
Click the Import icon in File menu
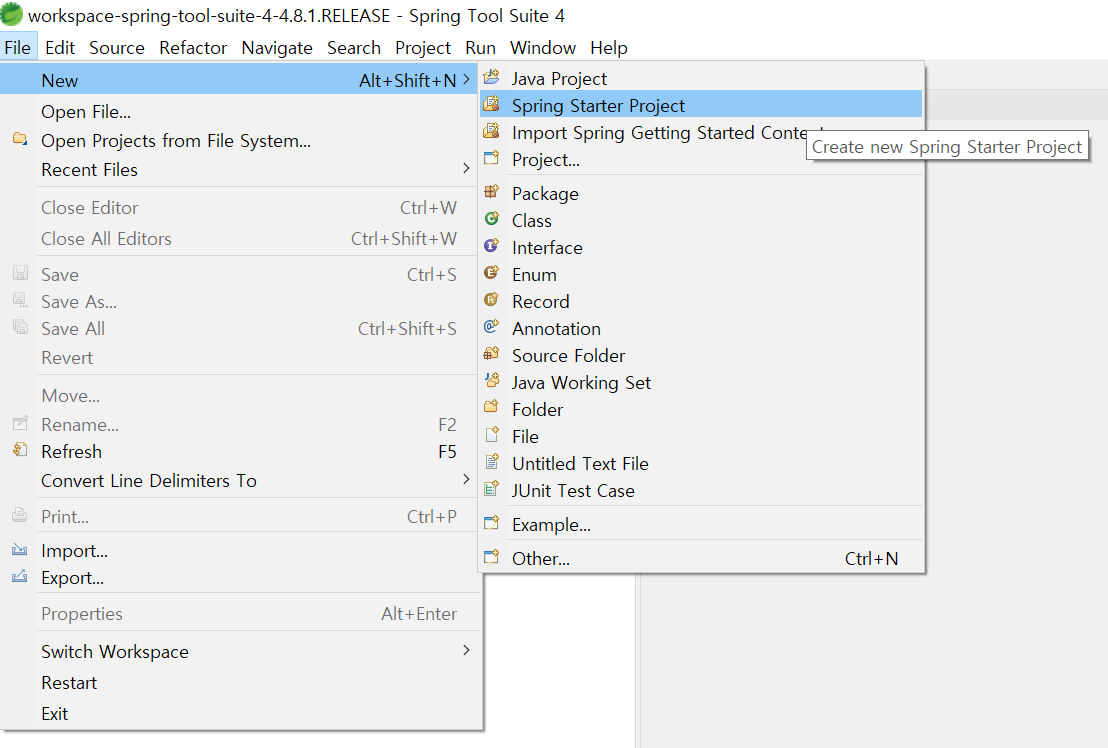click(x=20, y=550)
